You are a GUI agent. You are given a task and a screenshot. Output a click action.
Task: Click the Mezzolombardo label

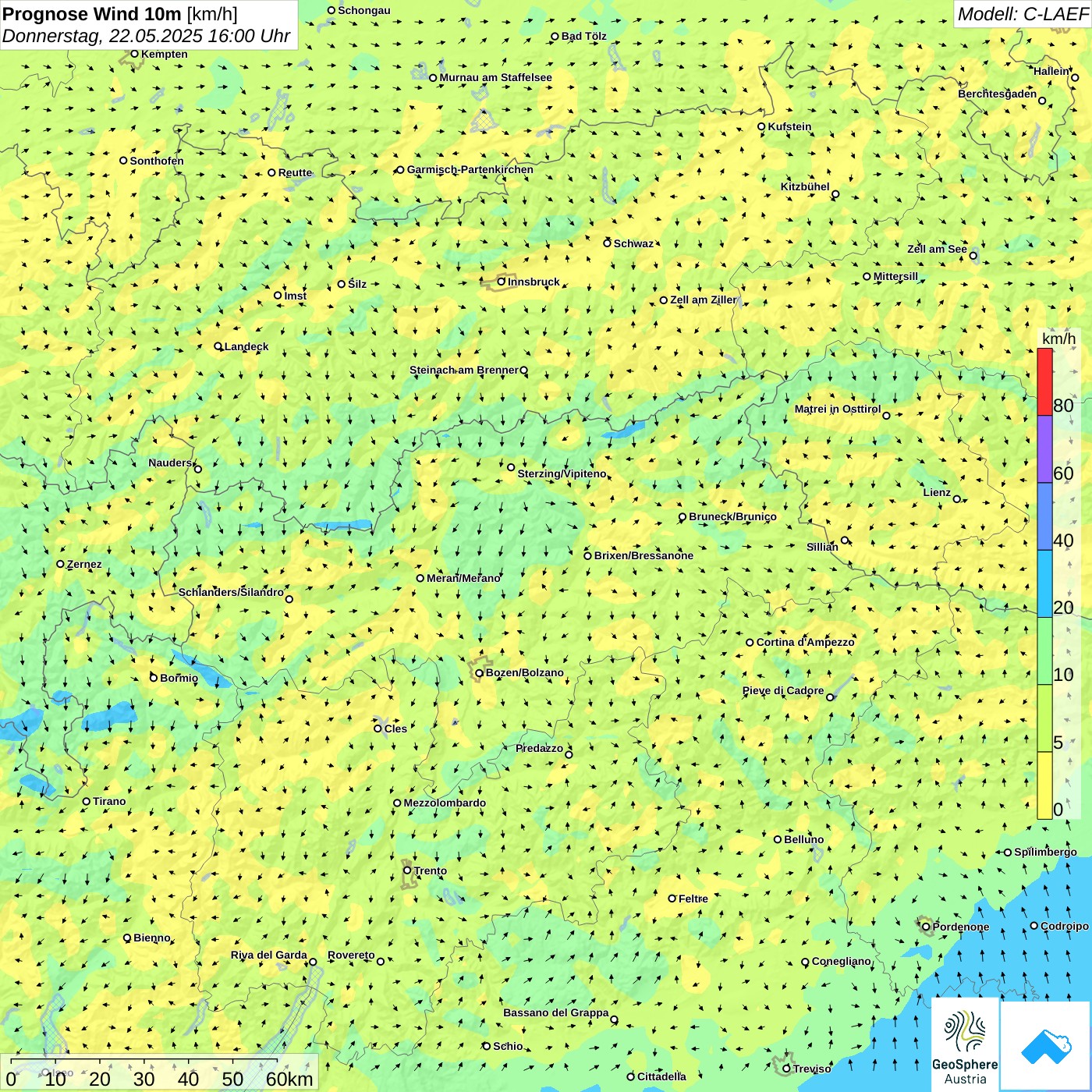tap(445, 803)
